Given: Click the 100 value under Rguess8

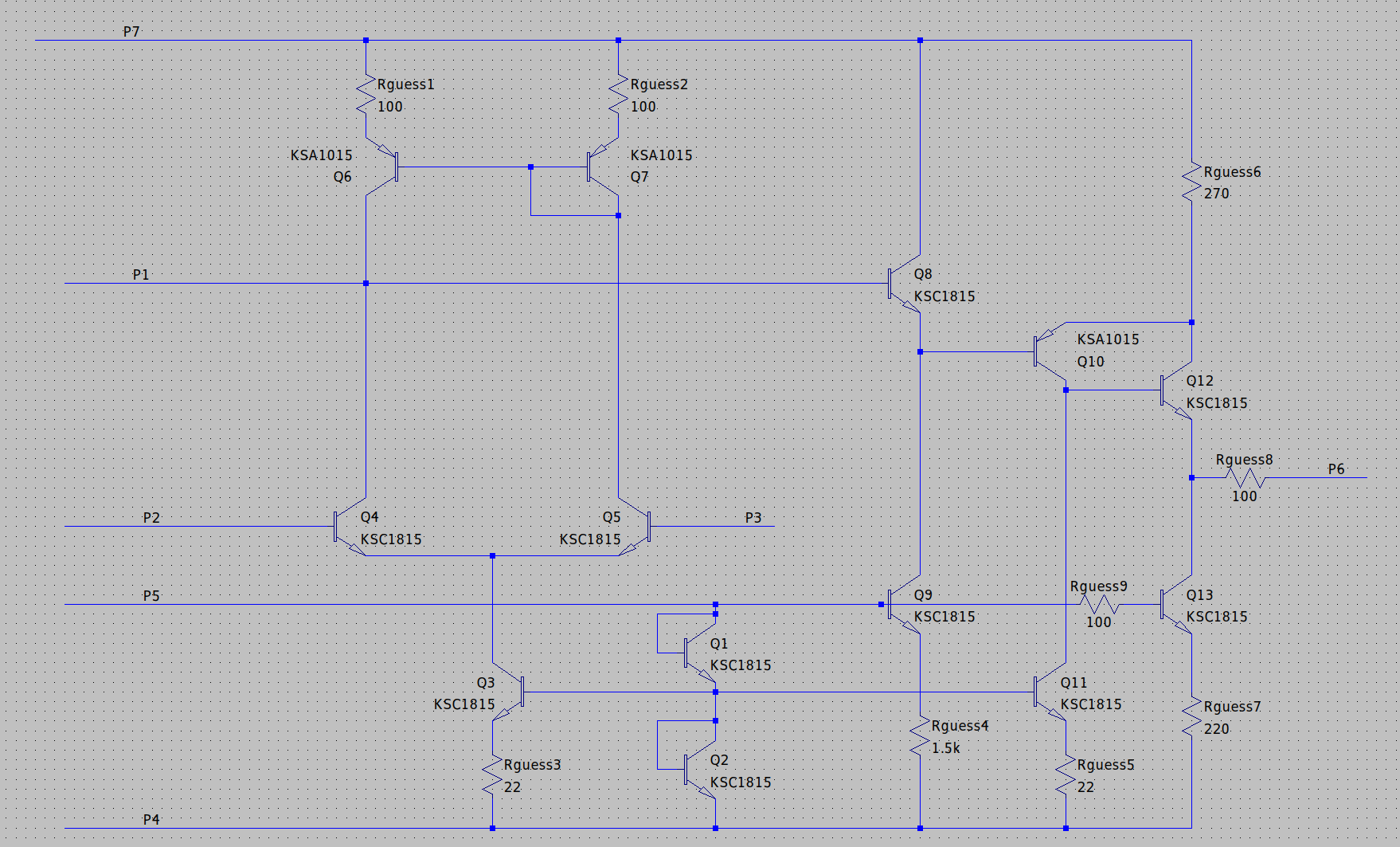Looking at the screenshot, I should click(x=1244, y=496).
